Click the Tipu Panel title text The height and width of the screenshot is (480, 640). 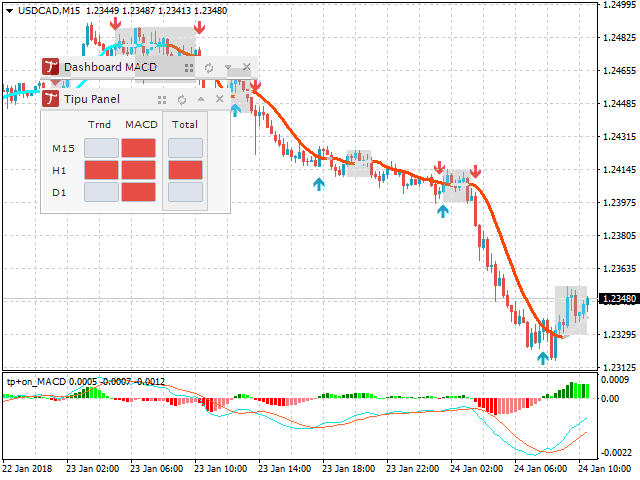92,99
